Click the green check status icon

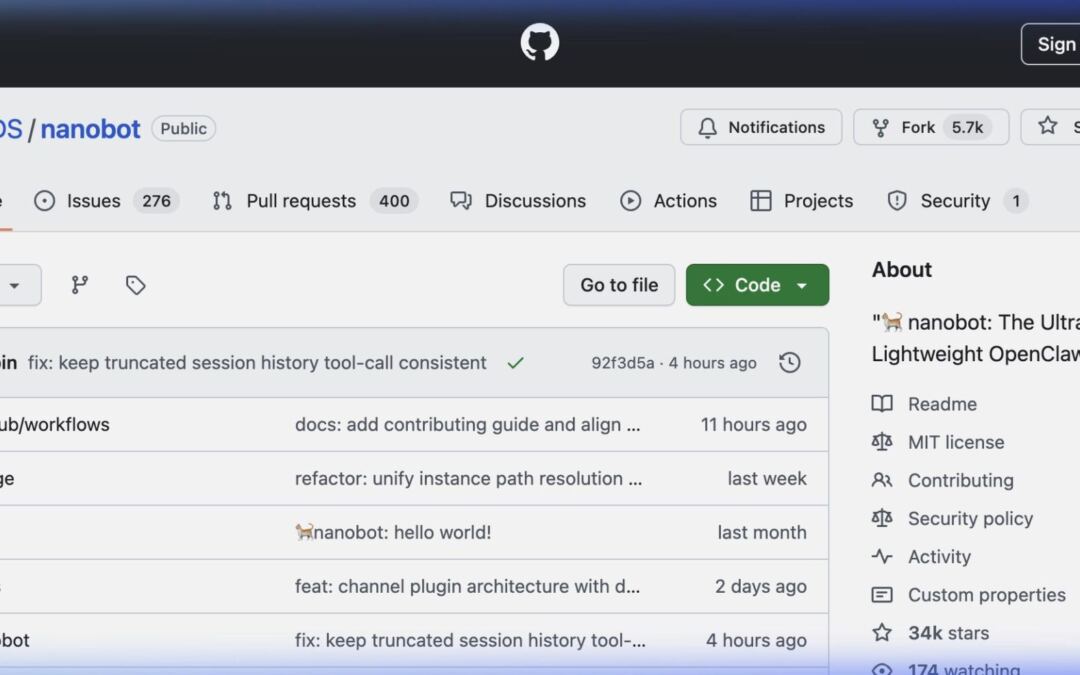(515, 363)
